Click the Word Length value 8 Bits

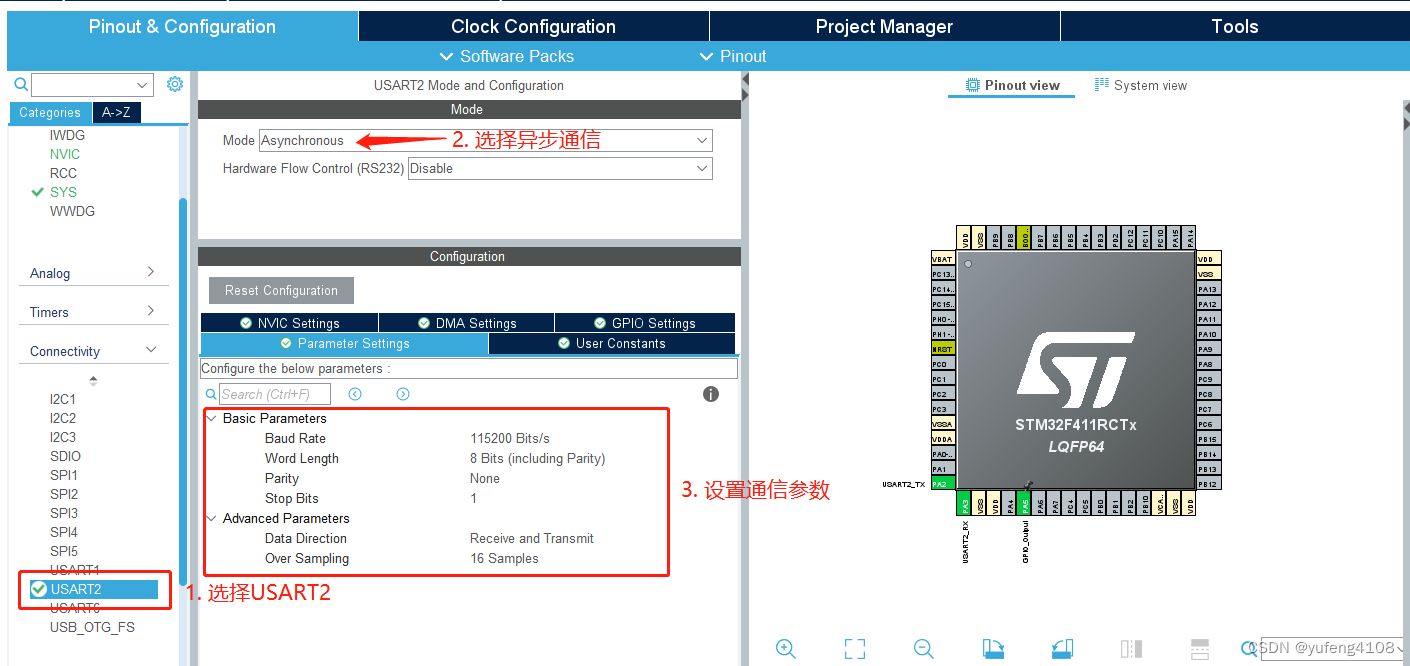tap(538, 458)
